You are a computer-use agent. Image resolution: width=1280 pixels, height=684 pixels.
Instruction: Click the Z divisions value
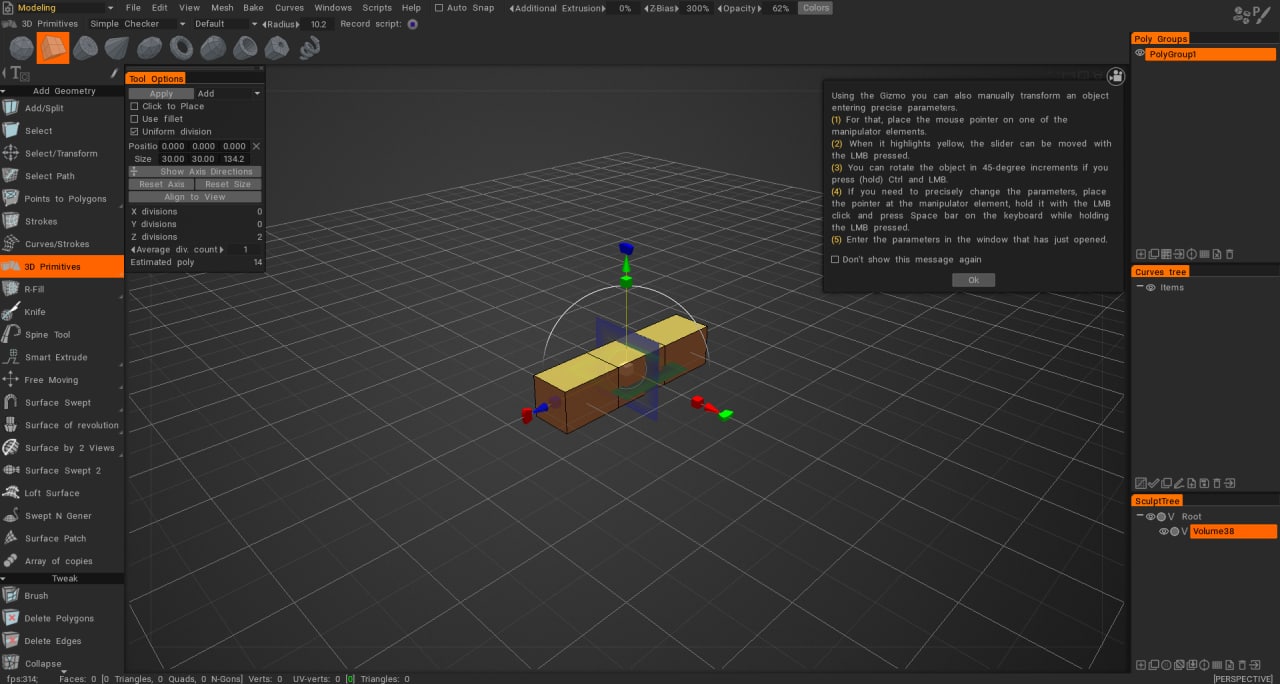click(259, 237)
